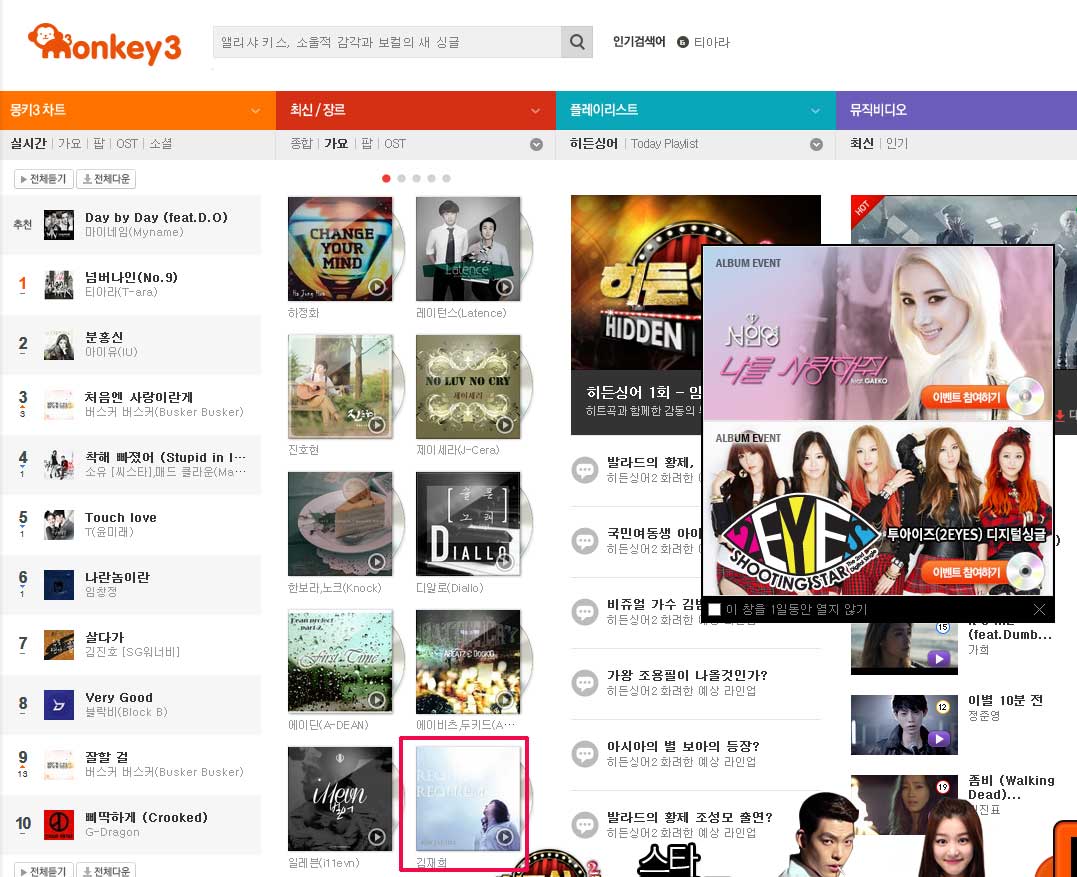Click the search magnifier icon
Image resolution: width=1077 pixels, height=877 pixels.
(x=577, y=42)
